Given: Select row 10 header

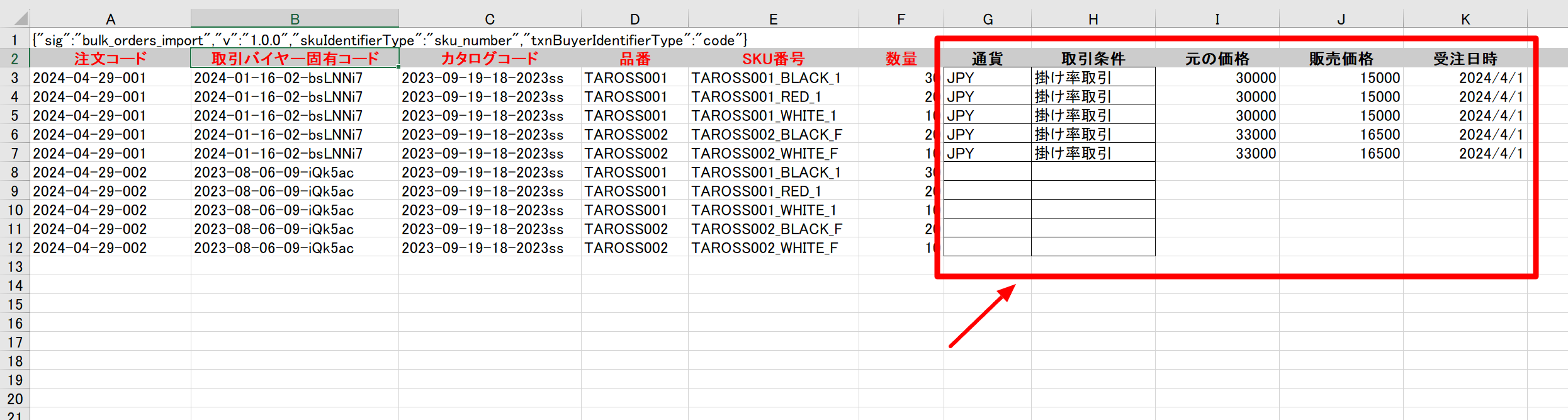Looking at the screenshot, I should pyautogui.click(x=14, y=210).
